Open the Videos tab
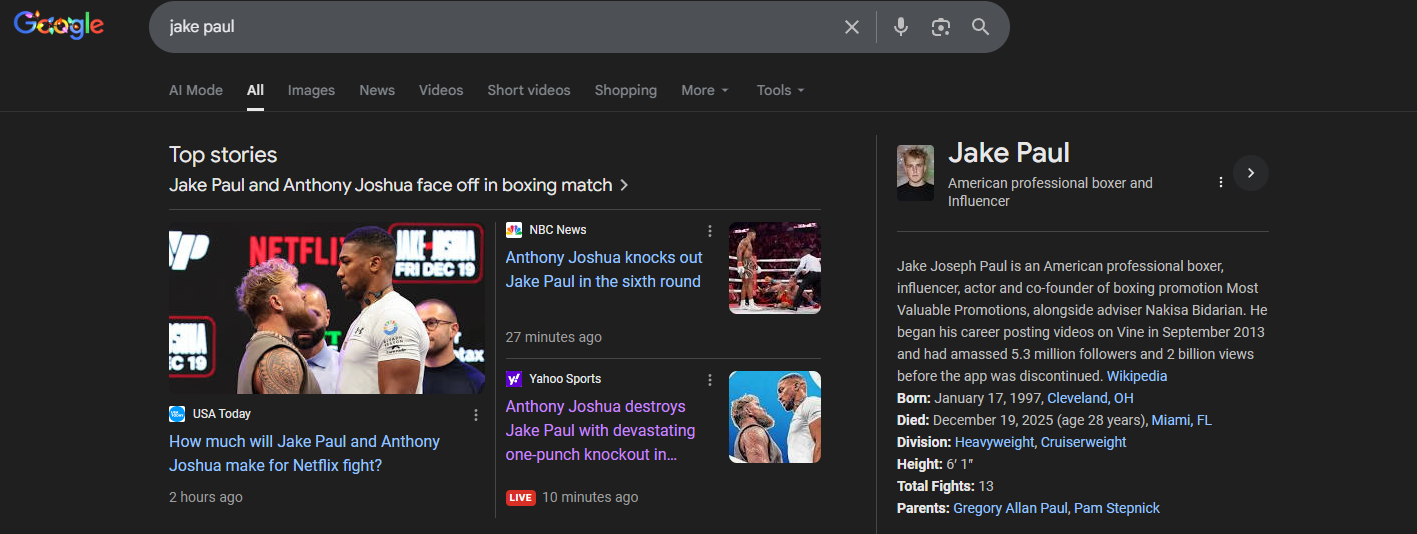The height and width of the screenshot is (534, 1417). (x=441, y=90)
